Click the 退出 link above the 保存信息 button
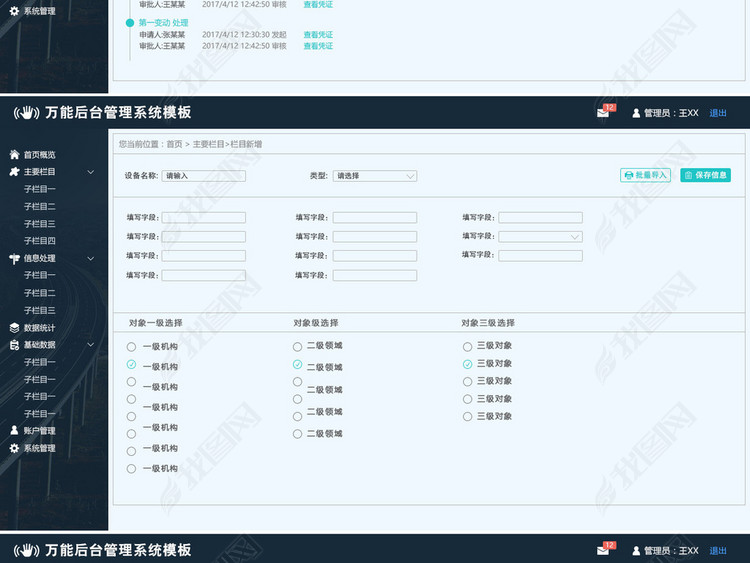Image resolution: width=750 pixels, height=563 pixels. coord(718,113)
